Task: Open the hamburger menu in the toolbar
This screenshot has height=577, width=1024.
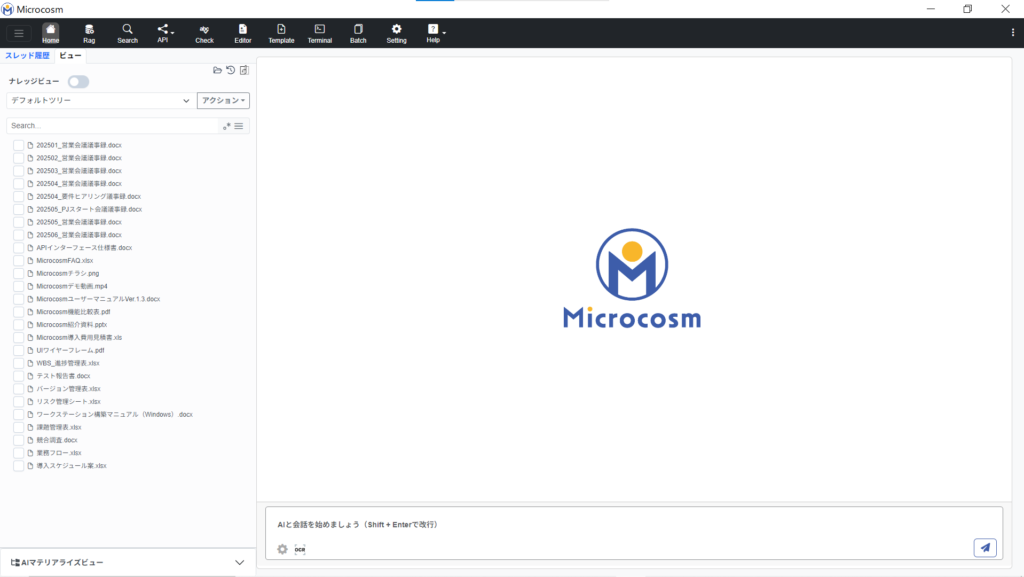Action: point(19,33)
